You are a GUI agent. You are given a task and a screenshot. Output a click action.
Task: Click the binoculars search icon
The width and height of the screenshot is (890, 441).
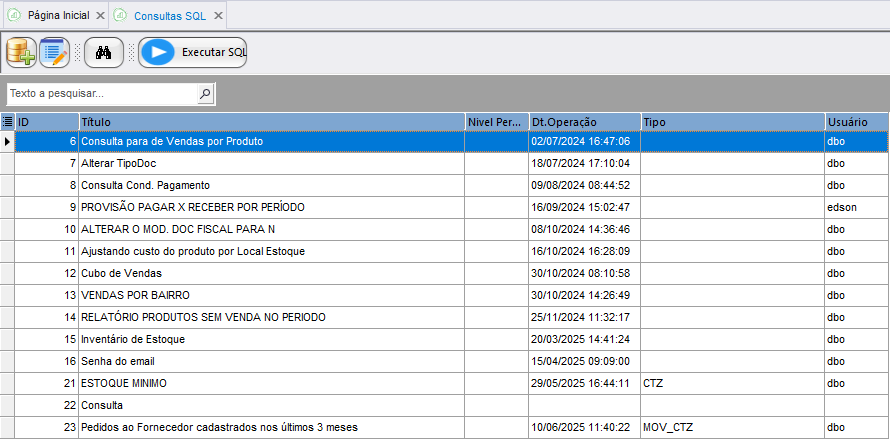101,53
